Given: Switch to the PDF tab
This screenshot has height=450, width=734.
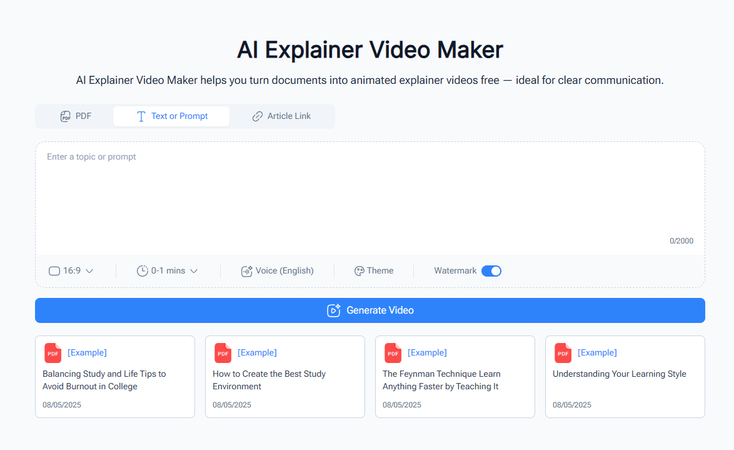Looking at the screenshot, I should (75, 116).
